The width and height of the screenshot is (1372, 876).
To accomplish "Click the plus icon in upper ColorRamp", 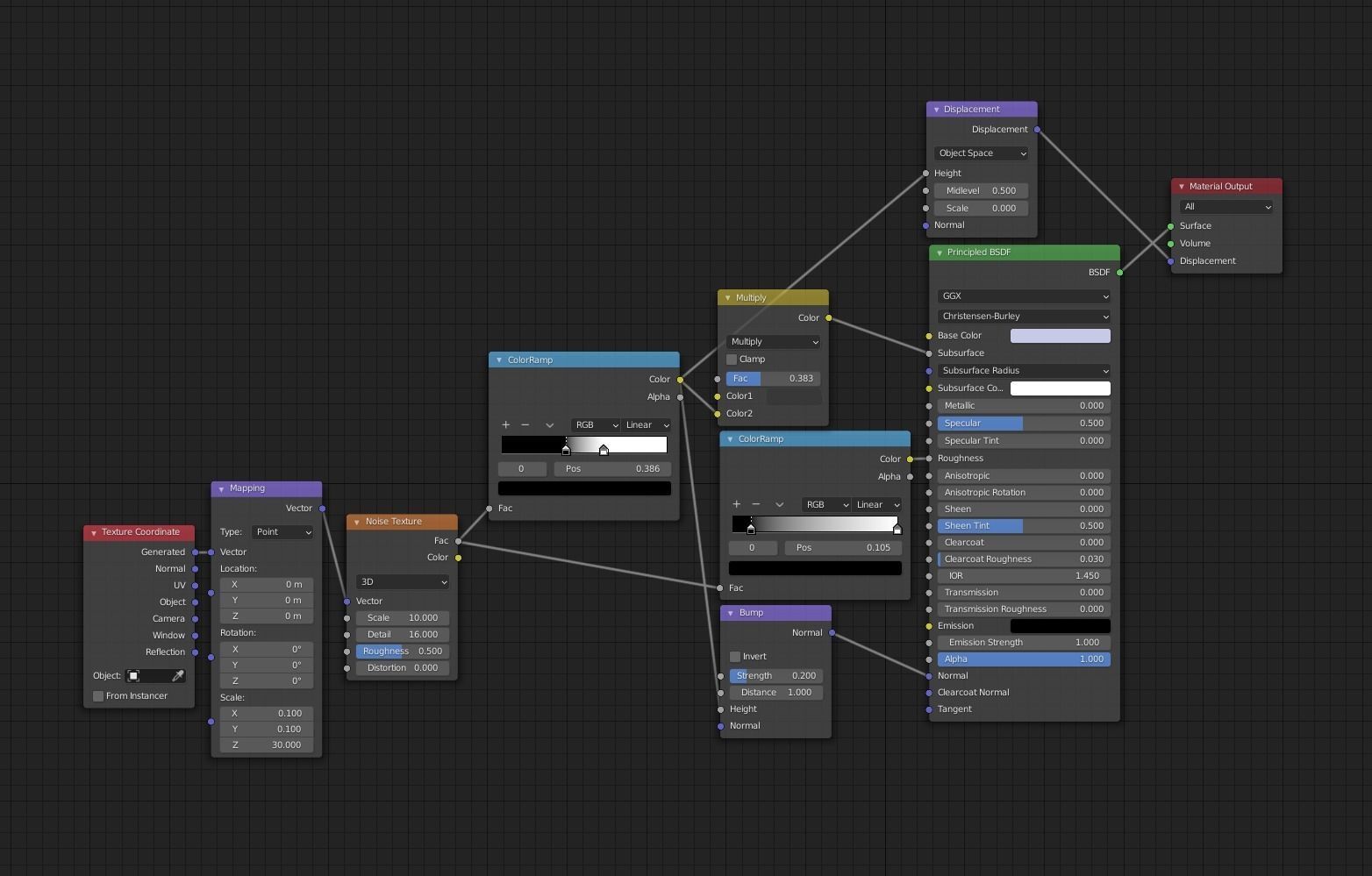I will pyautogui.click(x=505, y=425).
